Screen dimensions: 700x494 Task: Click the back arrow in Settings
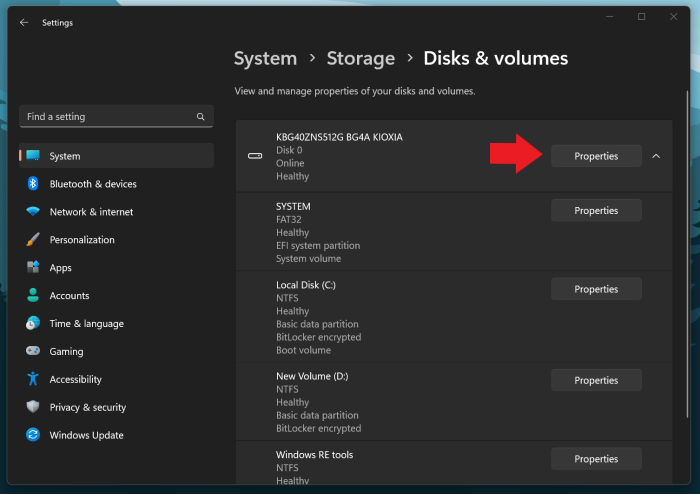[24, 22]
